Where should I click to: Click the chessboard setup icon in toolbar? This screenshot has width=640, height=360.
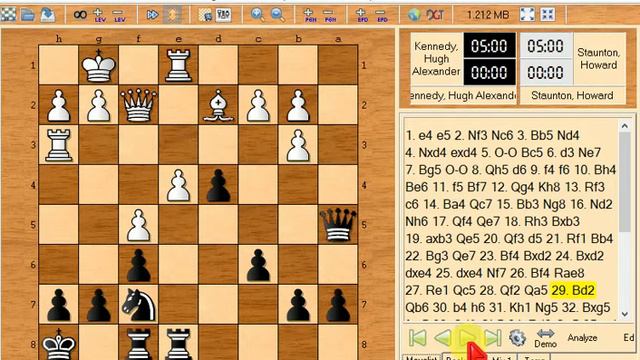click(x=8, y=15)
